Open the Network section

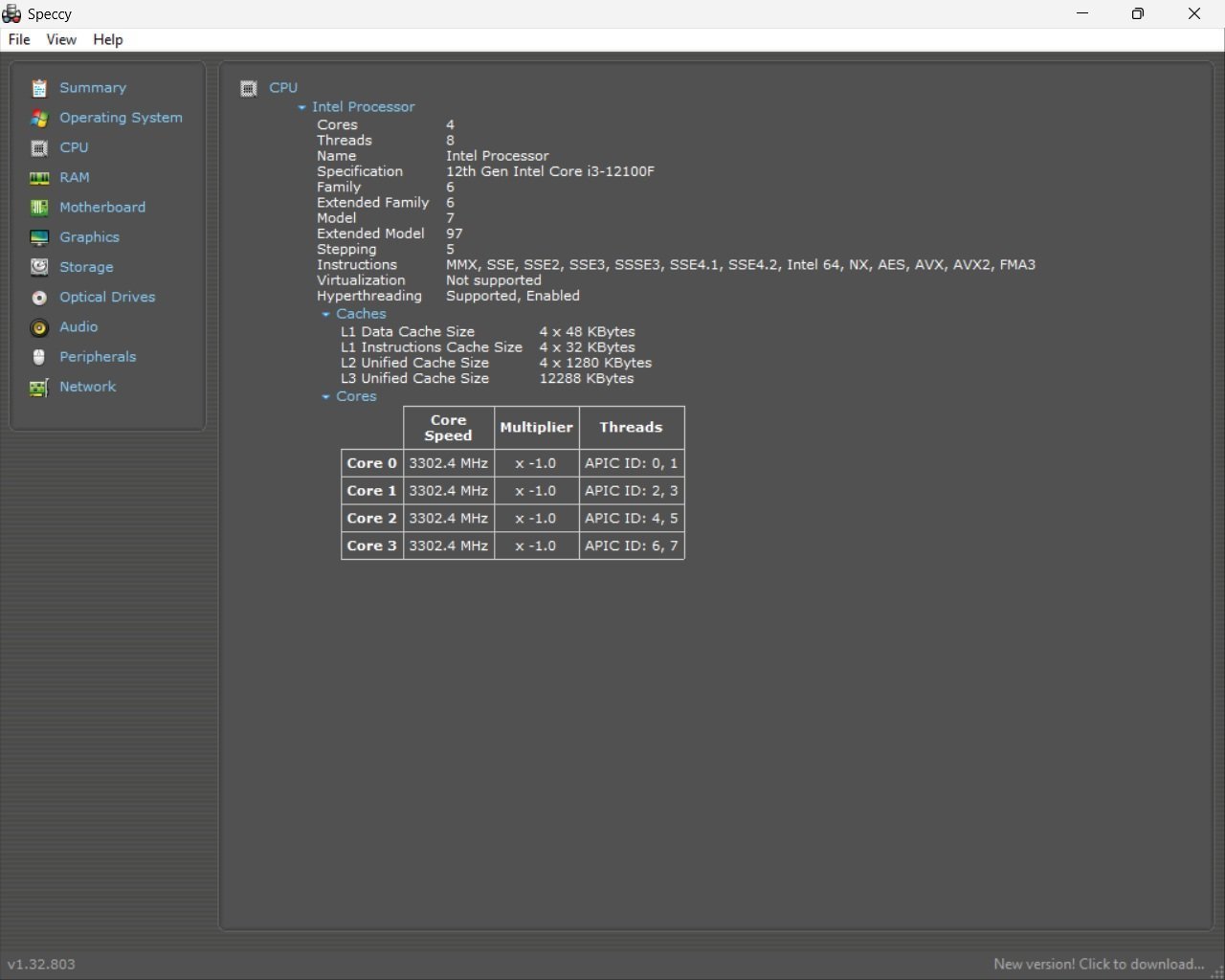[x=88, y=386]
